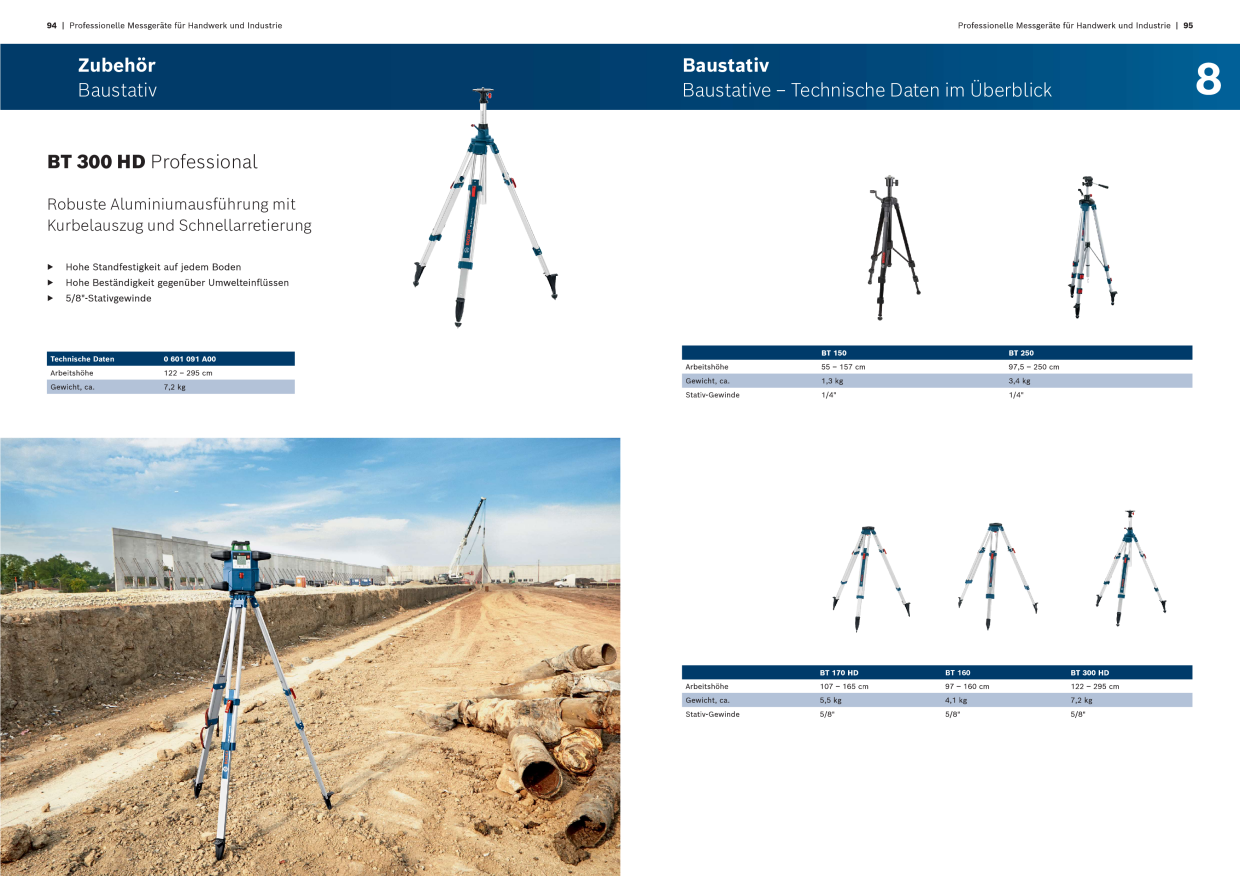Click the 97 – 160 cm value
1240x876 pixels.
click(967, 687)
